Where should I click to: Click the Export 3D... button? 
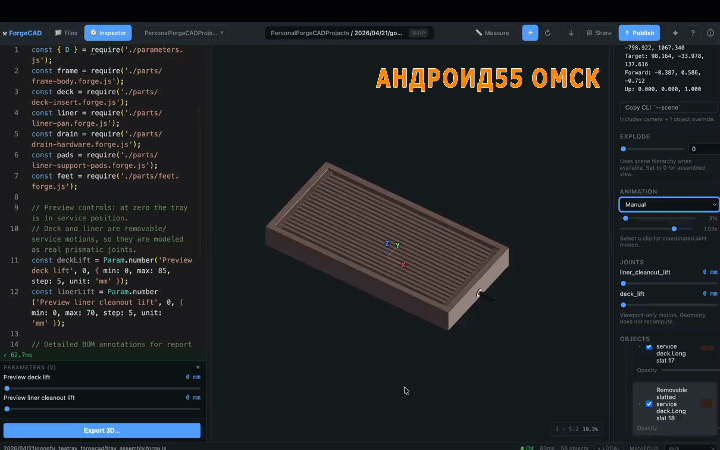coord(102,430)
